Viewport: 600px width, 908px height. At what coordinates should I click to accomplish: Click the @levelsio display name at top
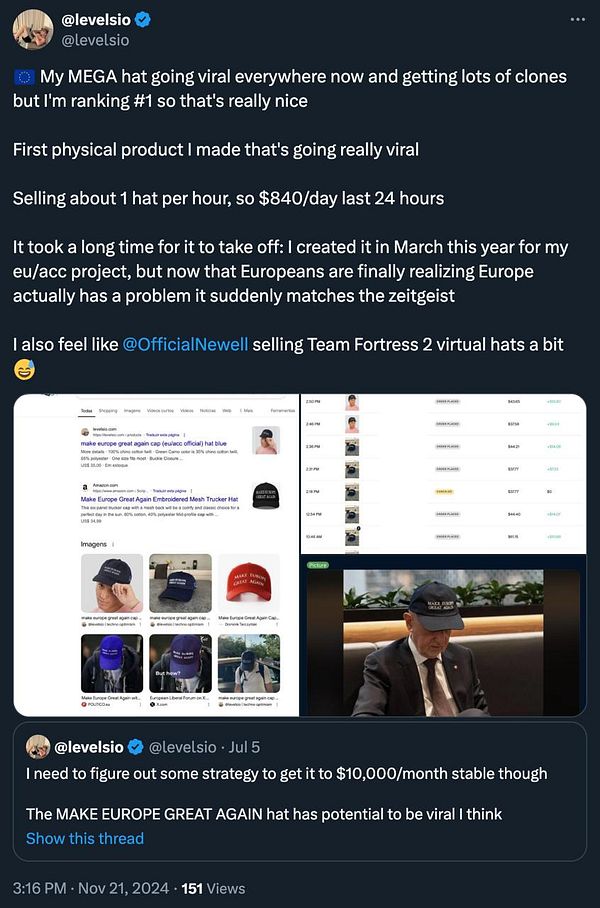pos(96,20)
